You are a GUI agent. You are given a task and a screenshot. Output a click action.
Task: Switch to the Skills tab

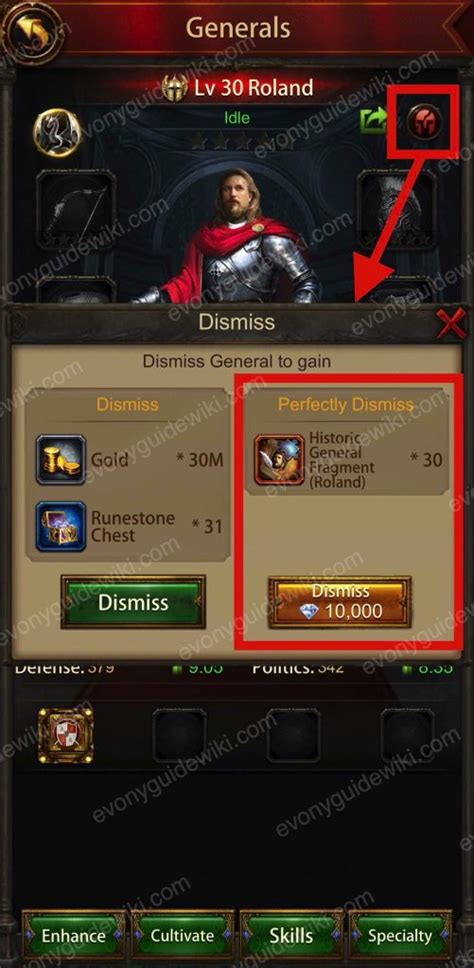coord(291,935)
